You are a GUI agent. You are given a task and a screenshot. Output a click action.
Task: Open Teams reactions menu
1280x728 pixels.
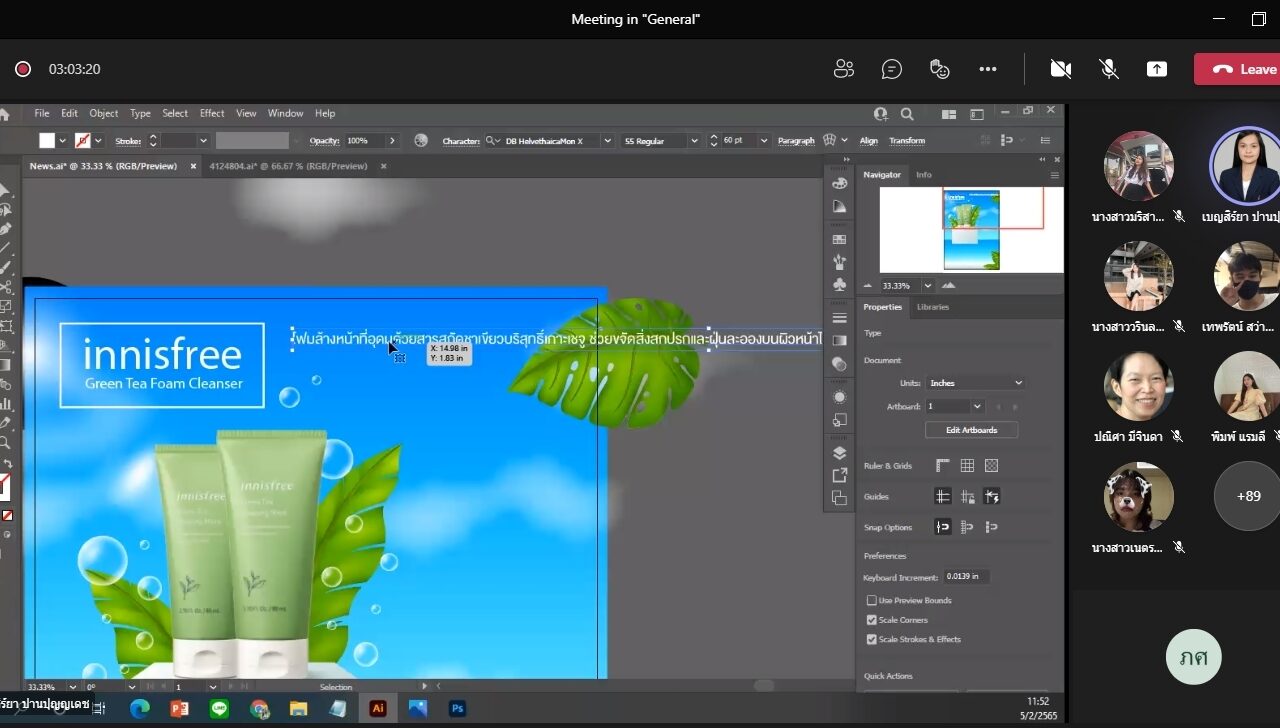[940, 69]
